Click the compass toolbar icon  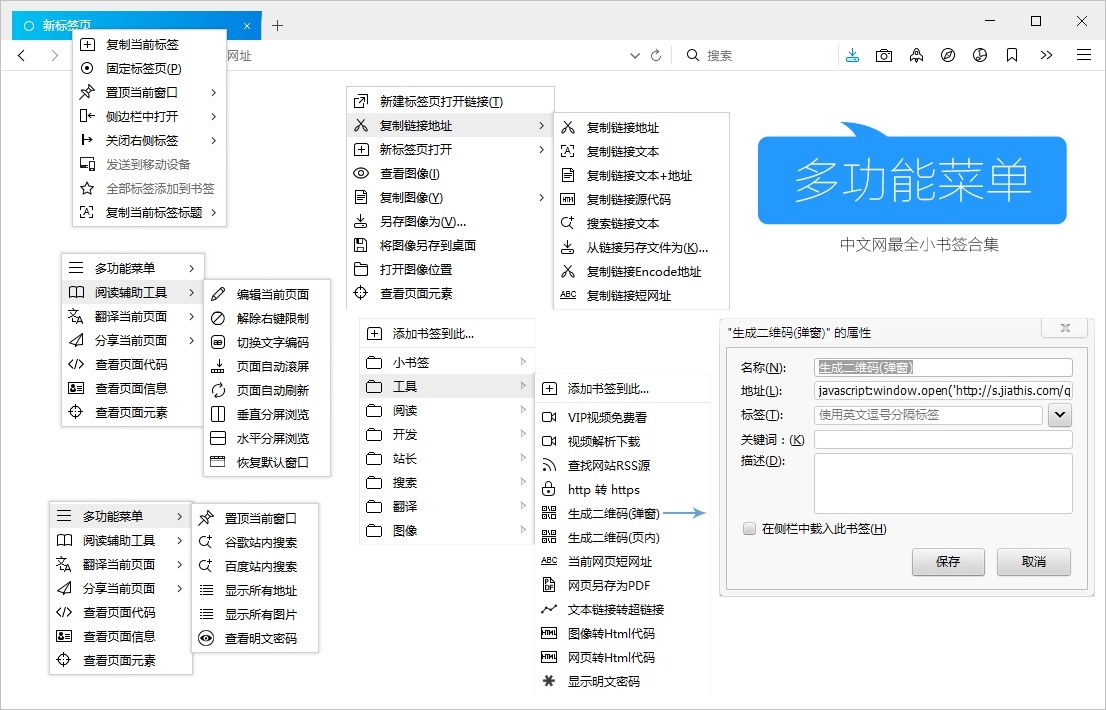pyautogui.click(x=948, y=56)
